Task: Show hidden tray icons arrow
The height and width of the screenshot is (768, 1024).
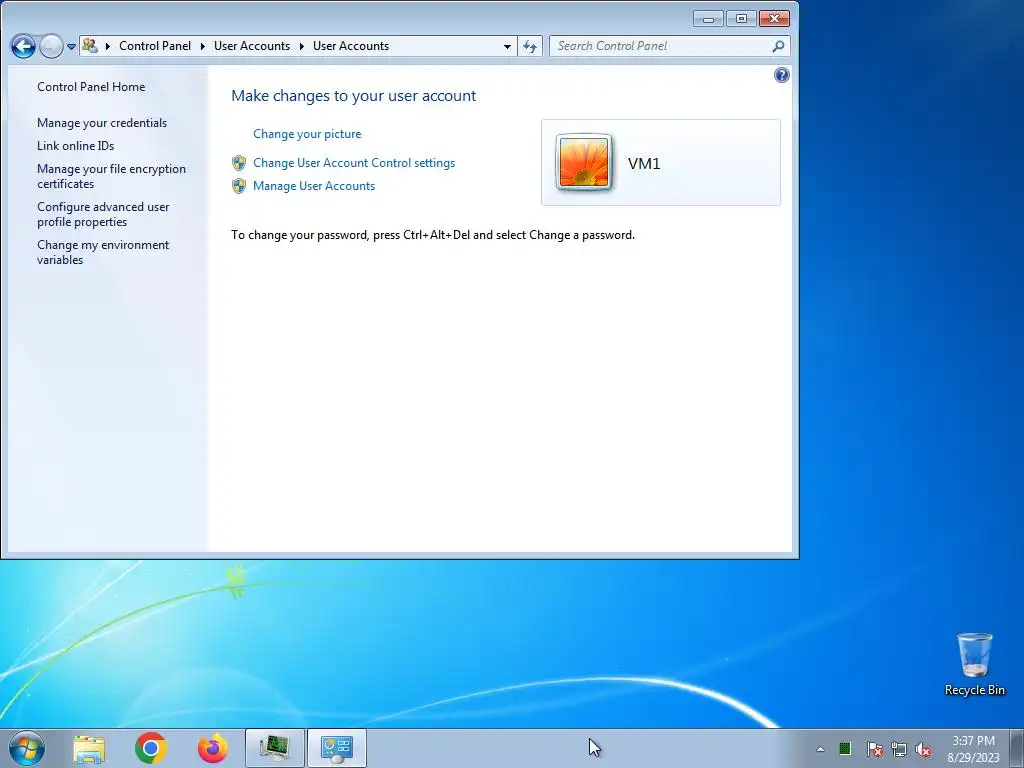Action: click(820, 749)
